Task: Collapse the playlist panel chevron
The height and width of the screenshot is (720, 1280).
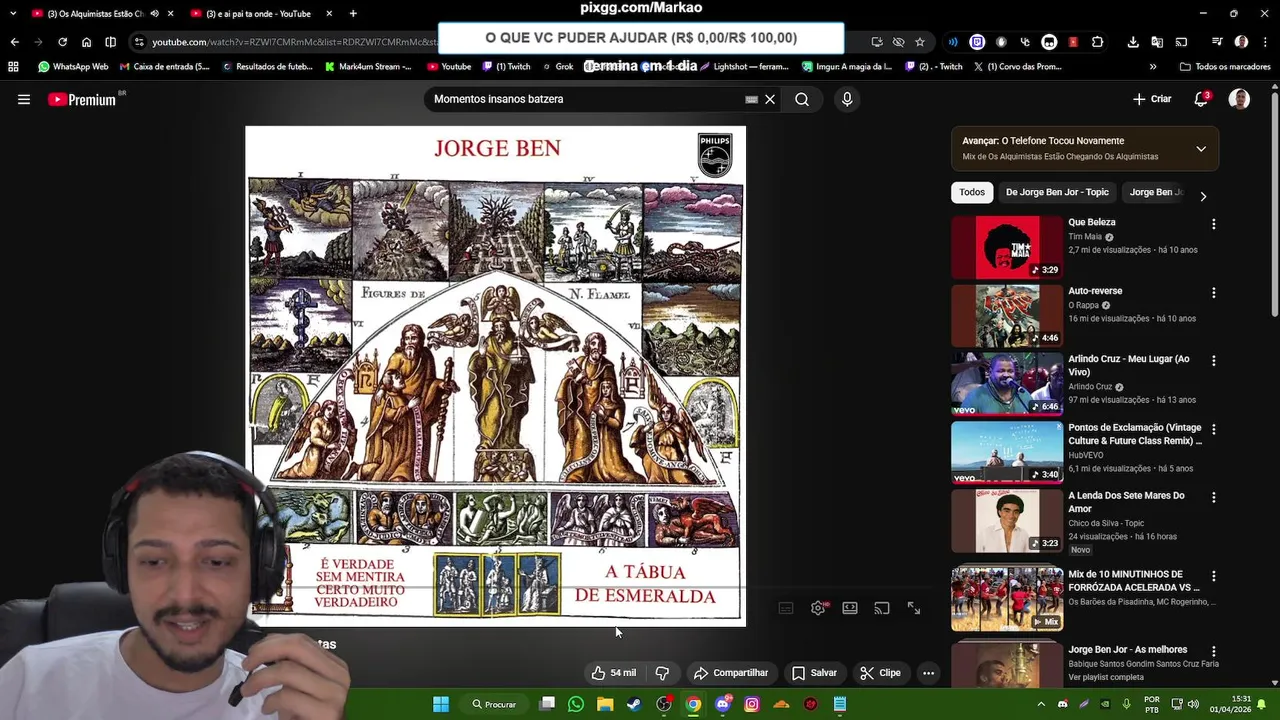Action: click(1201, 149)
